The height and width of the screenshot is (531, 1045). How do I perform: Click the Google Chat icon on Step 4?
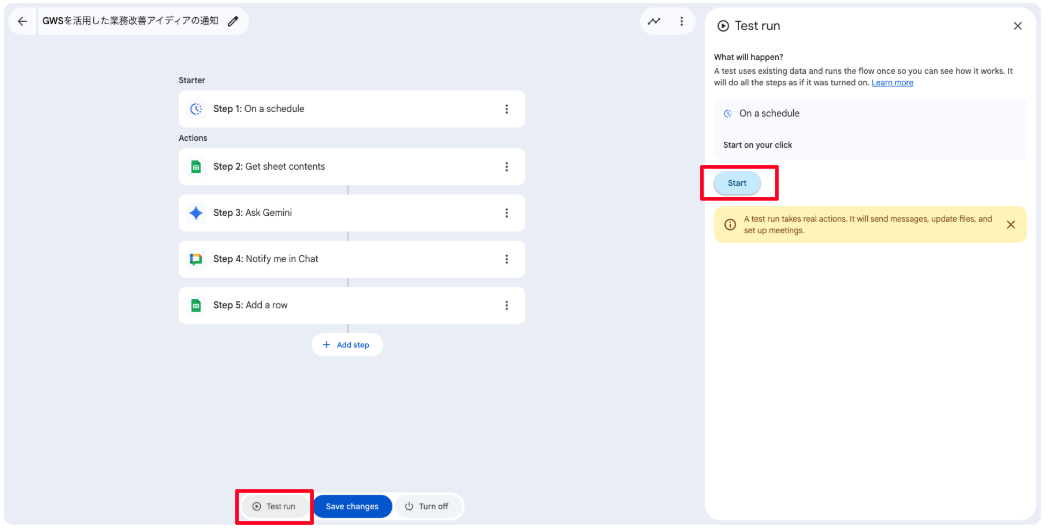(x=196, y=259)
